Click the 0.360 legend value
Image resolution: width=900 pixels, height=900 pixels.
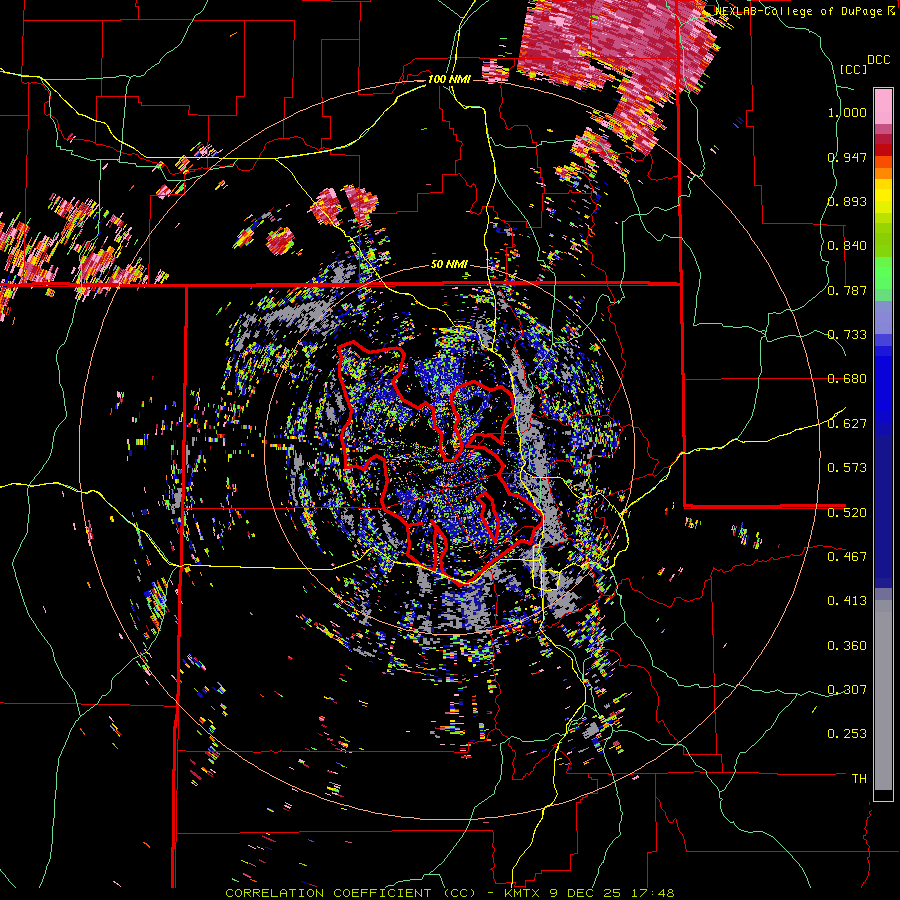[847, 646]
